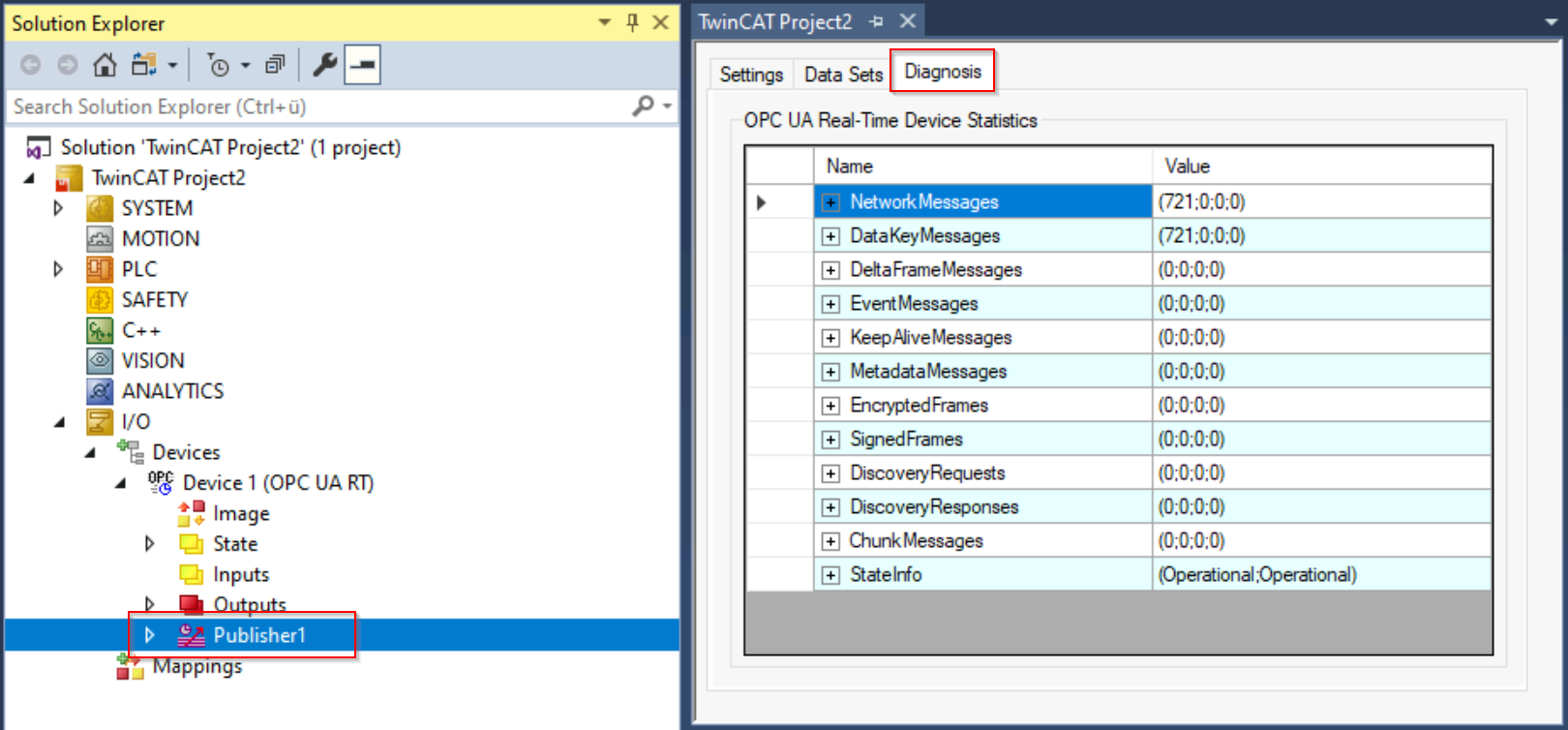The height and width of the screenshot is (730, 1568).
Task: Switch to the Diagnosis tab
Action: click(943, 72)
